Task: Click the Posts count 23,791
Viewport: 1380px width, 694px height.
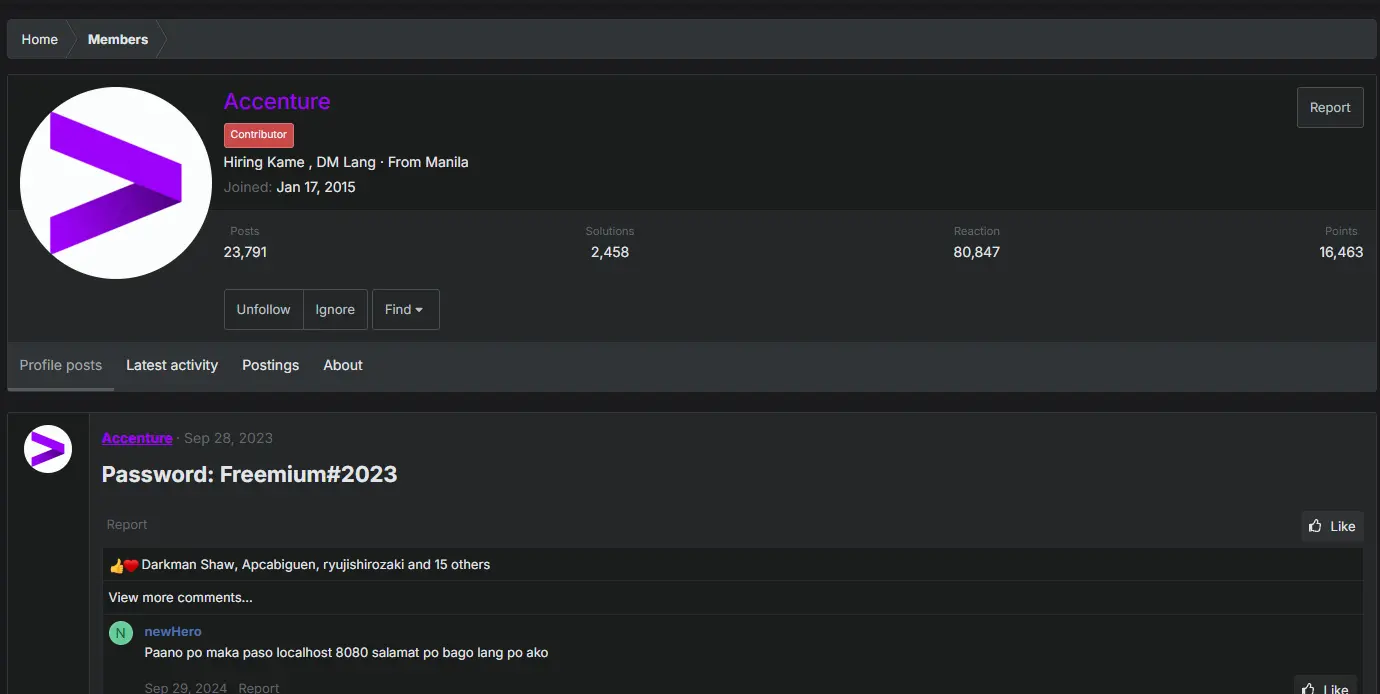Action: click(x=245, y=252)
